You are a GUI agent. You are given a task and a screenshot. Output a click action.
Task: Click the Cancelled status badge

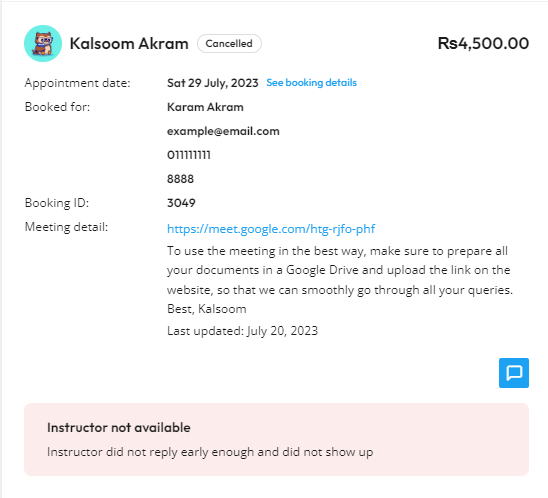(x=229, y=44)
